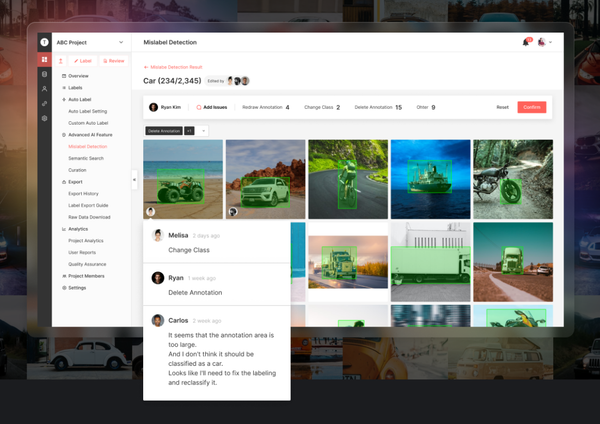Click the reviewer avatar on the ATV image
600x424 pixels.
(x=150, y=211)
